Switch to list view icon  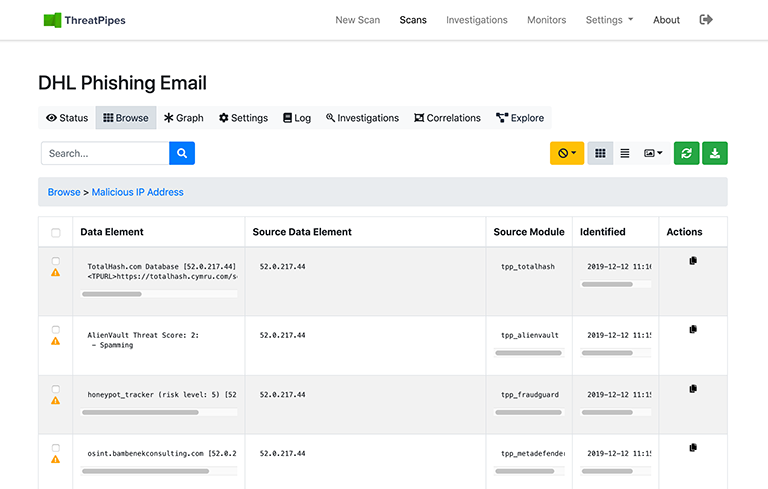[625, 153]
